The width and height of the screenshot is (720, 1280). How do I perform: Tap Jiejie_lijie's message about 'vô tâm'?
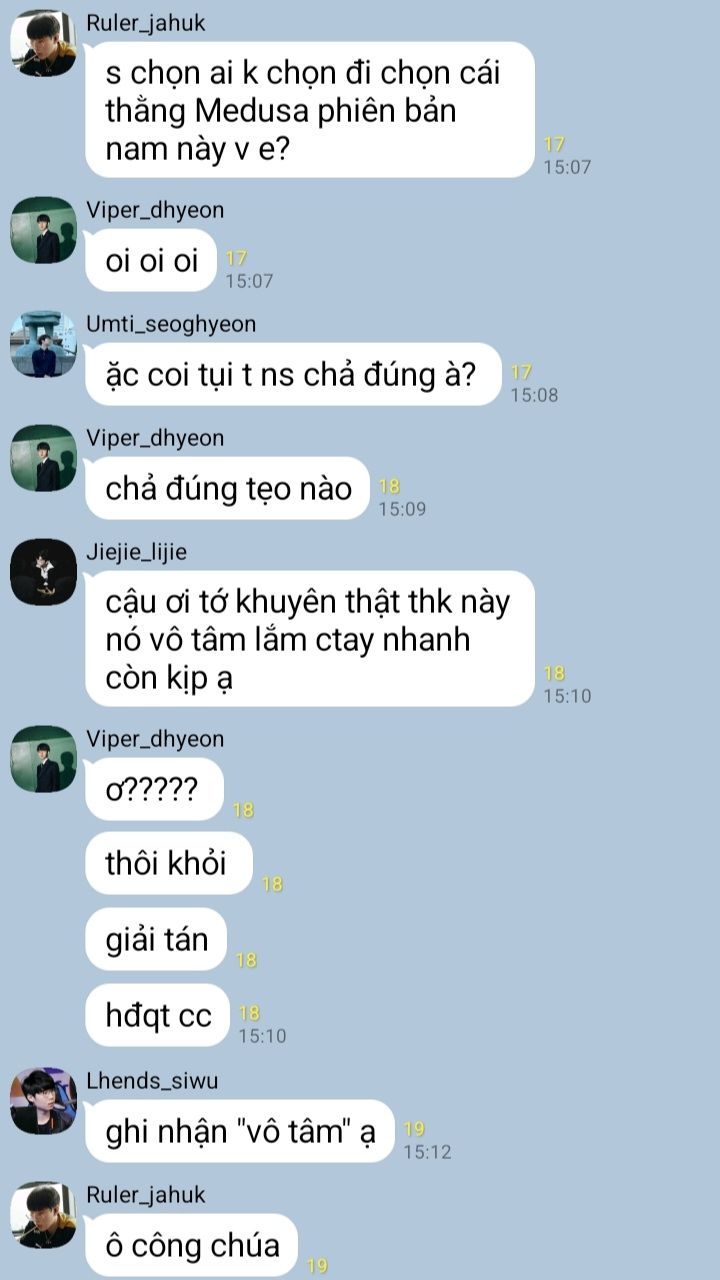pyautogui.click(x=310, y=639)
